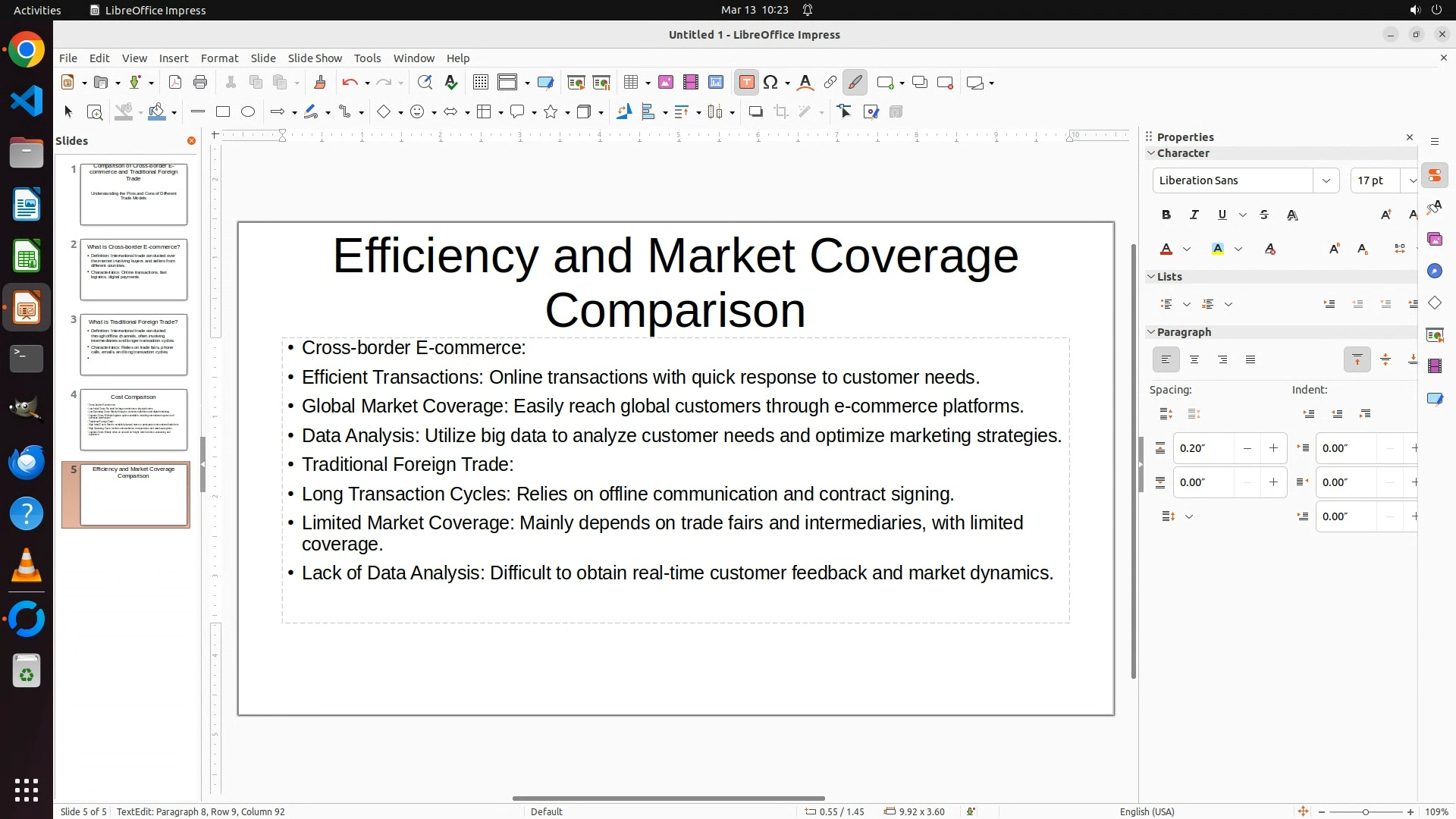Click the zoom slider in status bar
1456x819 pixels.
pyautogui.click(x=1365, y=812)
